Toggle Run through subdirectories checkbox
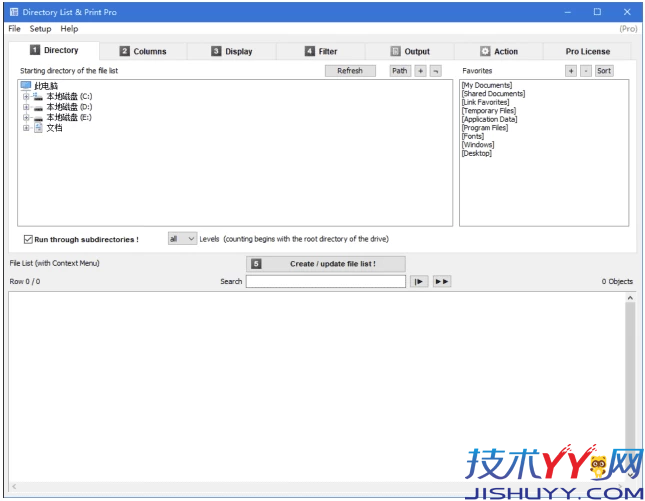 tap(28, 239)
